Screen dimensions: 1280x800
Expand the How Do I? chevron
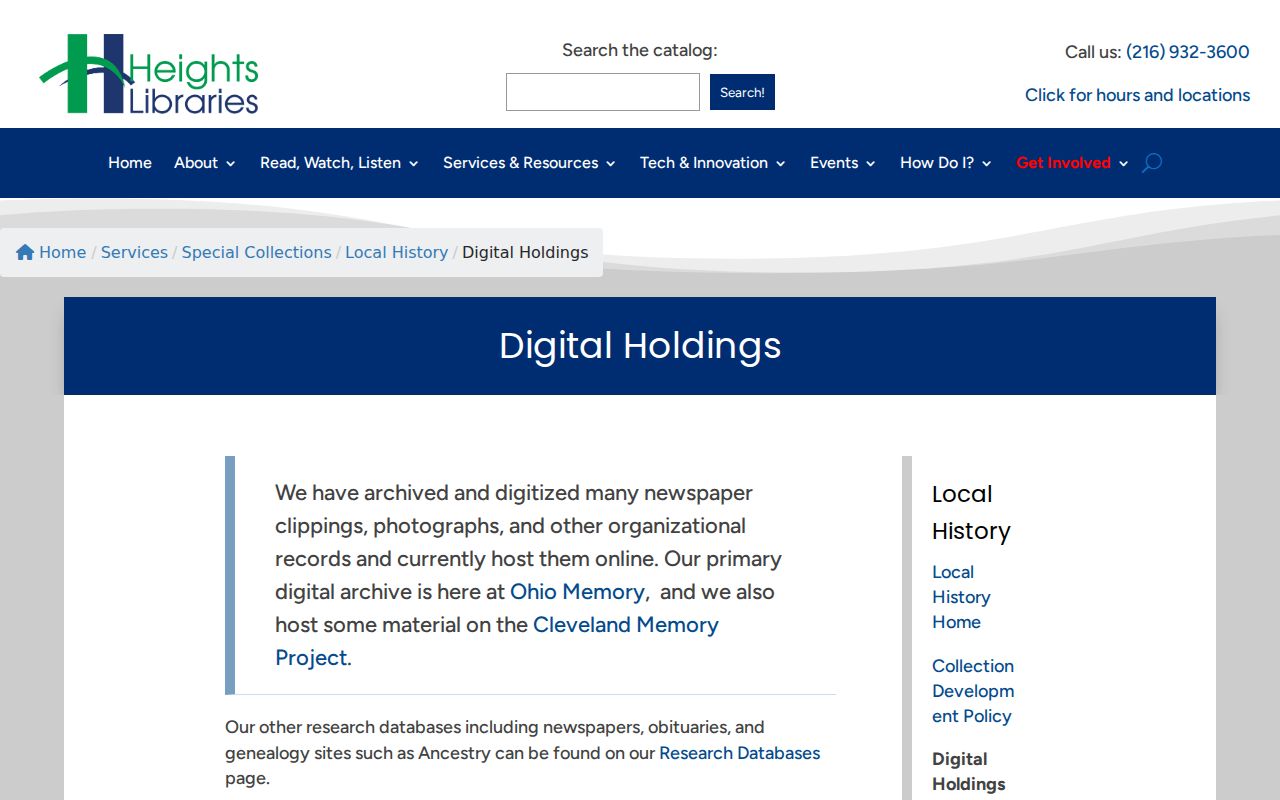coord(987,164)
